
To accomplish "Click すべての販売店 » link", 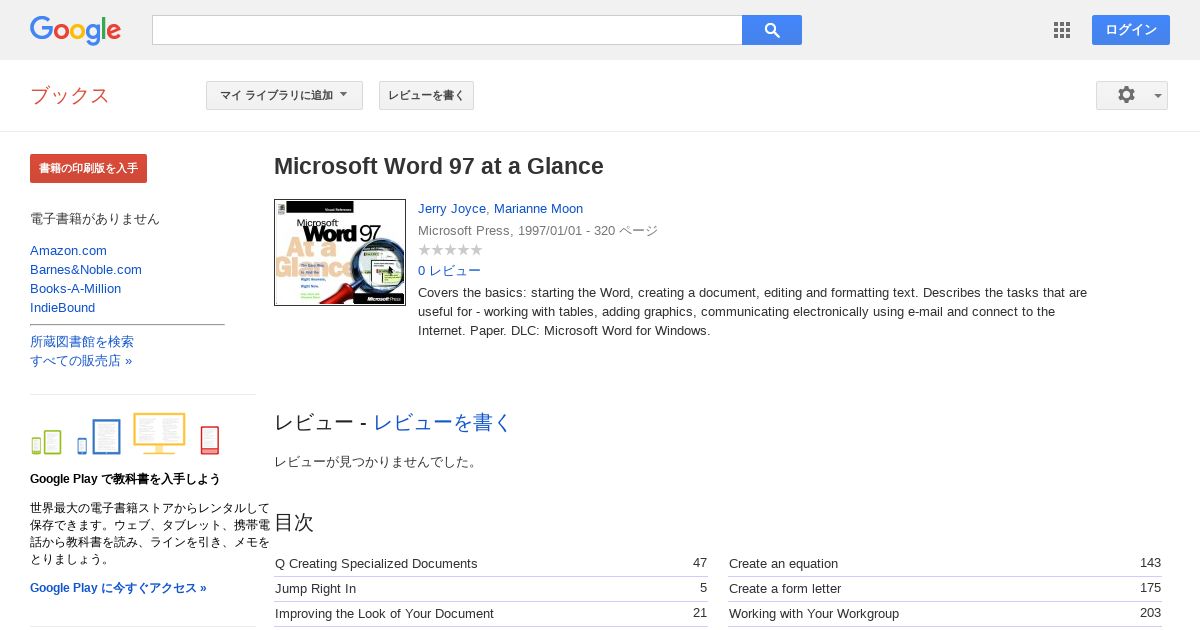I will [81, 360].
